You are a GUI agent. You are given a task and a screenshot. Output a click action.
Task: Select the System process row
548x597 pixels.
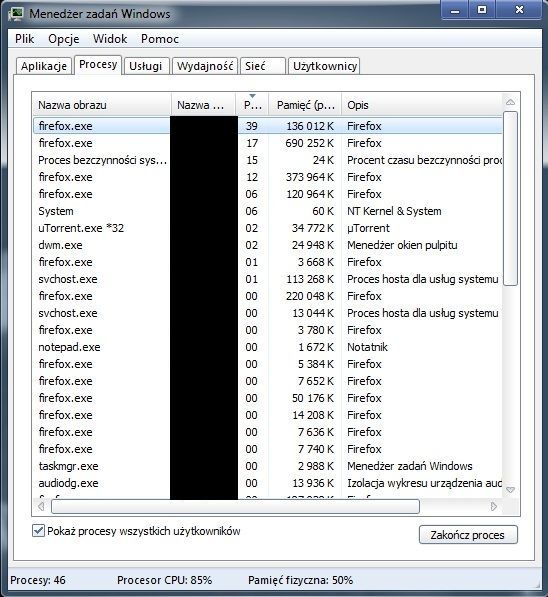(268, 211)
